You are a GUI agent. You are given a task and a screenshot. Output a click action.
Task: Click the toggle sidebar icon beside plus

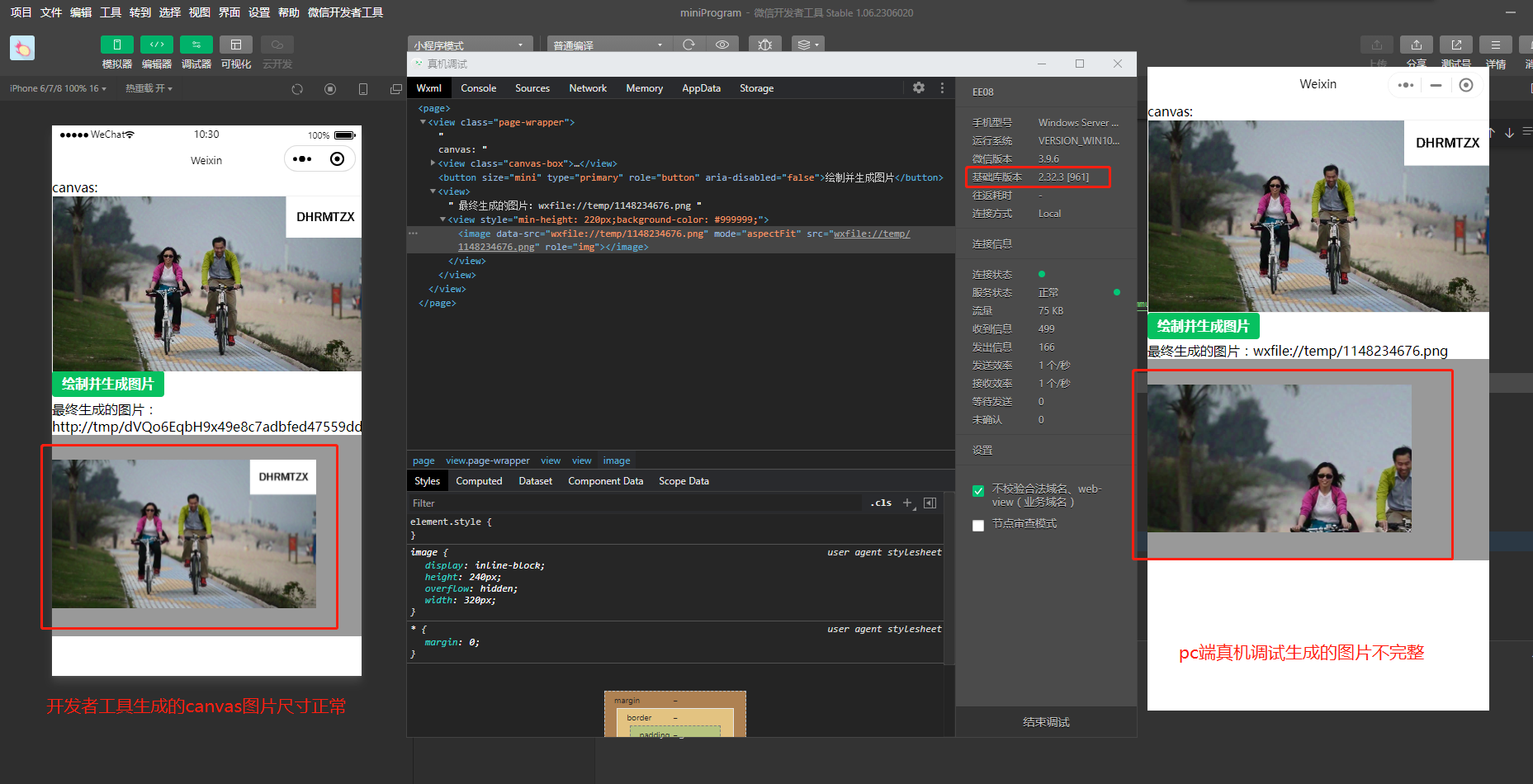pyautogui.click(x=930, y=503)
